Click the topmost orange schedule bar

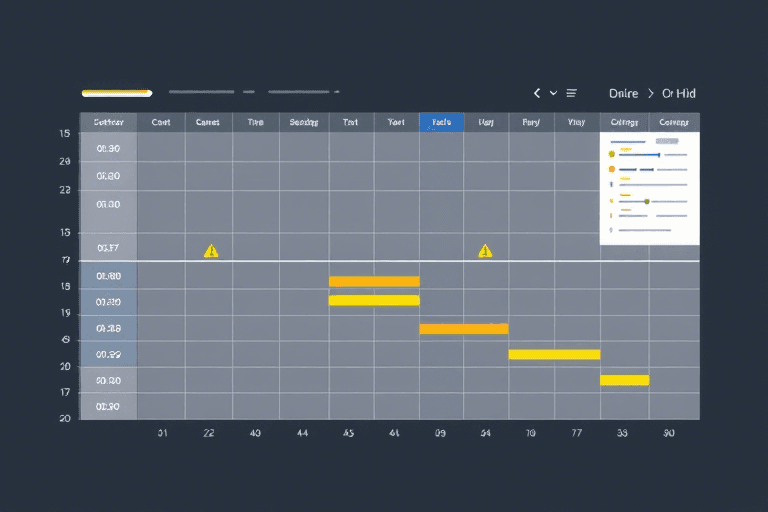pos(374,281)
